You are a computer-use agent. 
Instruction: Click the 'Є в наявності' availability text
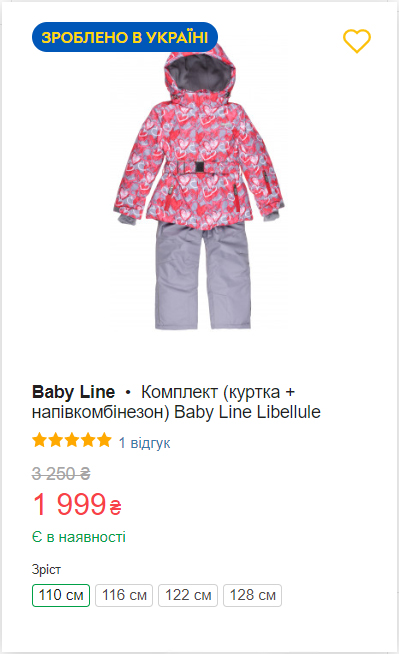(79, 537)
